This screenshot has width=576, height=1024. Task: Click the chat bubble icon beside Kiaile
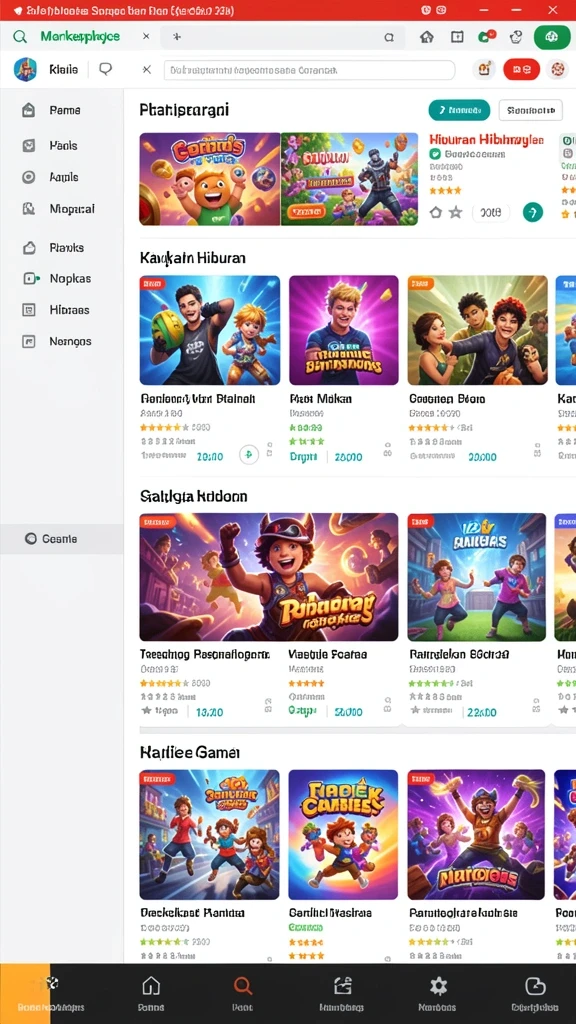(x=105, y=69)
